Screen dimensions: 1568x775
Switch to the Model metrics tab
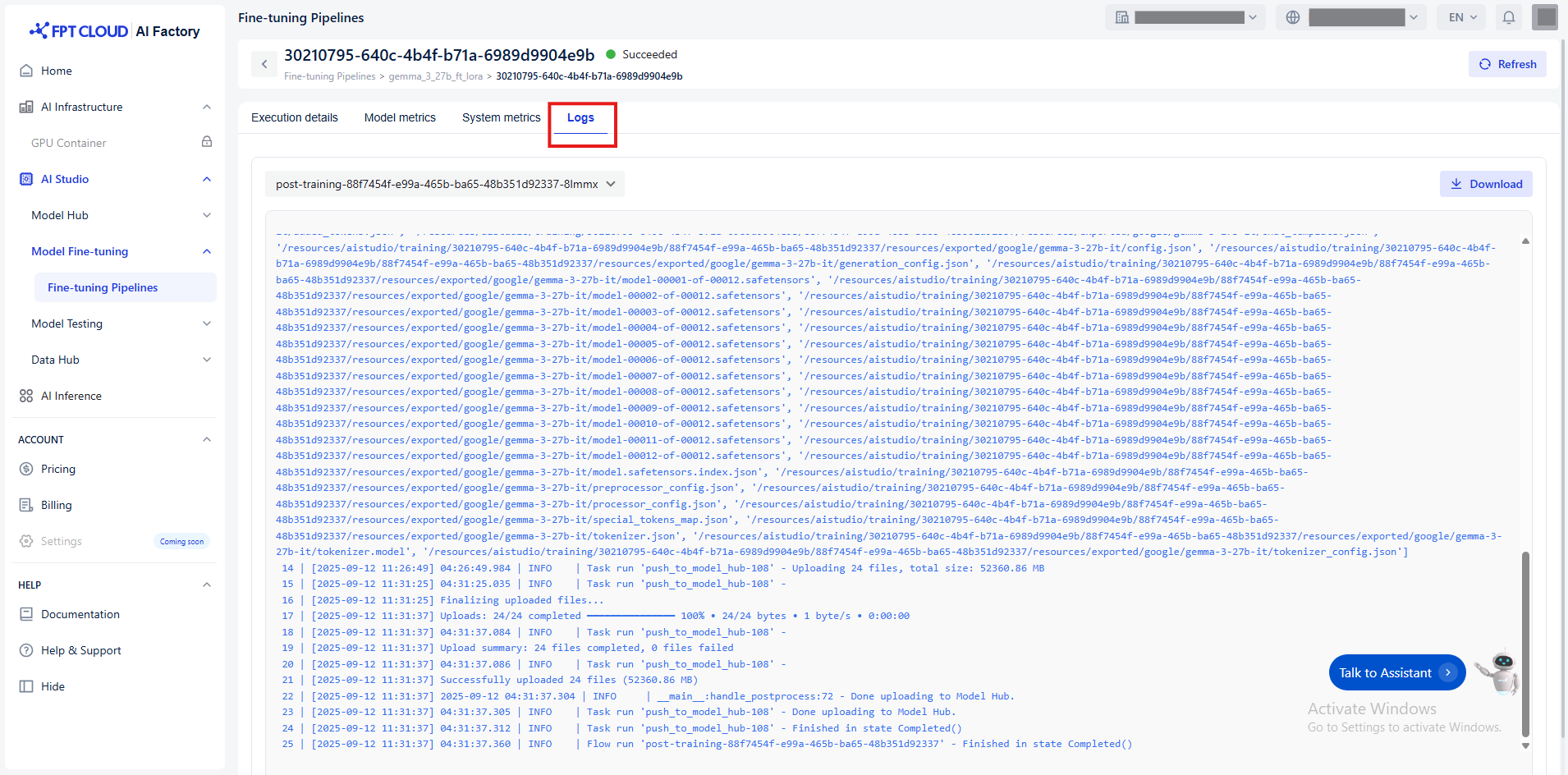(400, 117)
